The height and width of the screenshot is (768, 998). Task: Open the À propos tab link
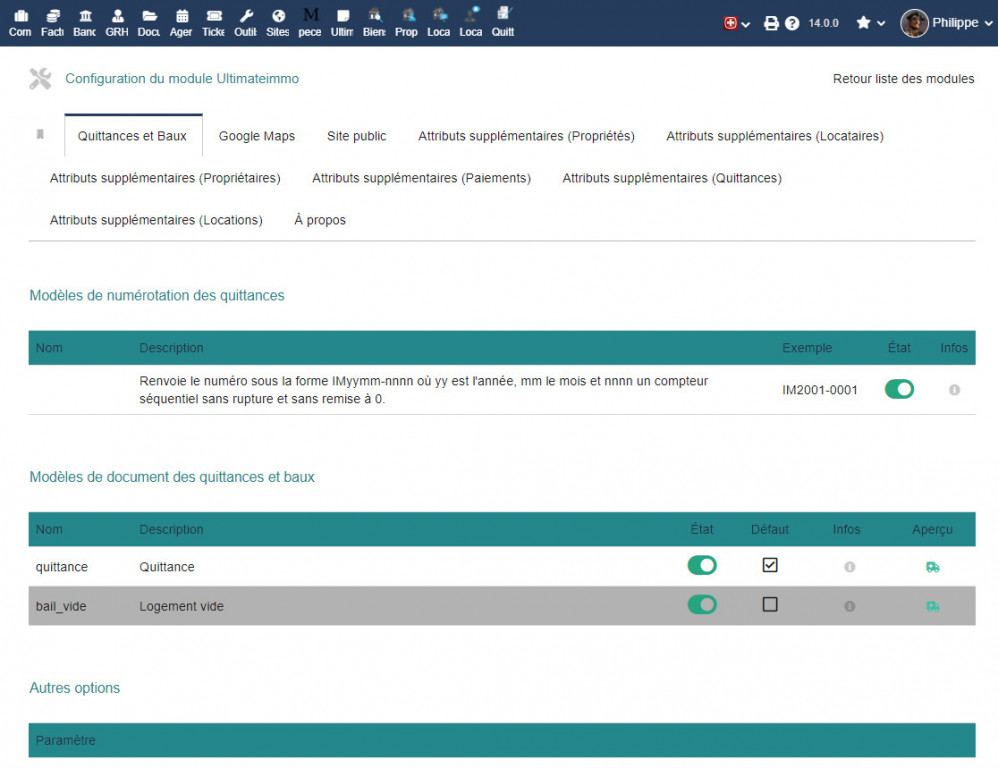pos(320,220)
